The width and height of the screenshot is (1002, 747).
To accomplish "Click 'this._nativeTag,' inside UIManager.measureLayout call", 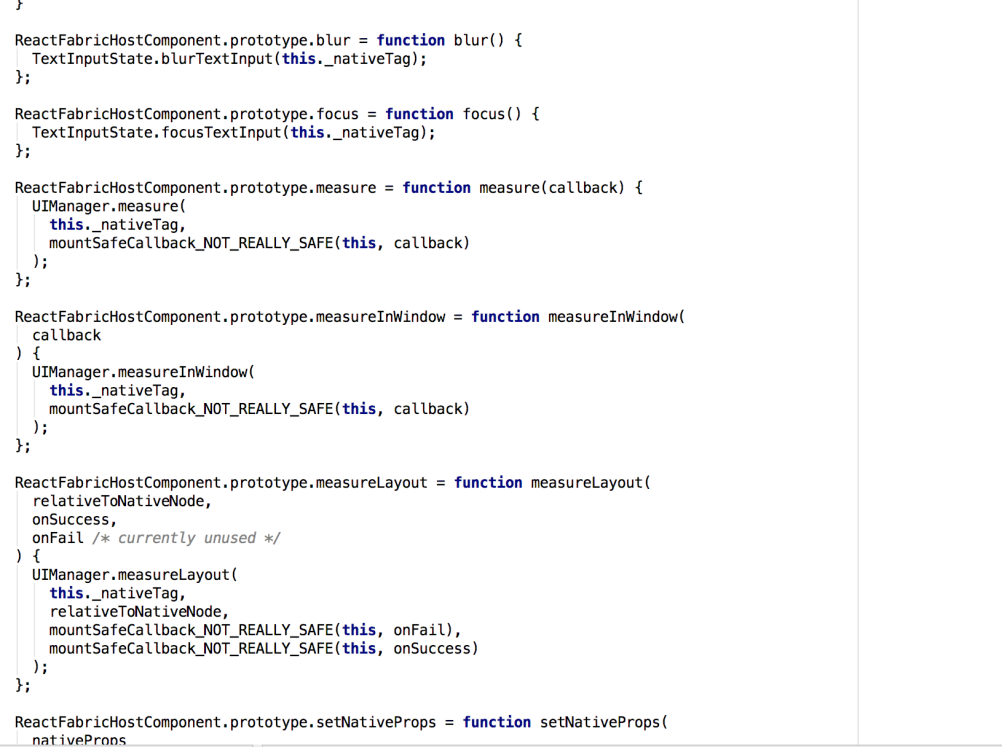I will tap(118, 594).
